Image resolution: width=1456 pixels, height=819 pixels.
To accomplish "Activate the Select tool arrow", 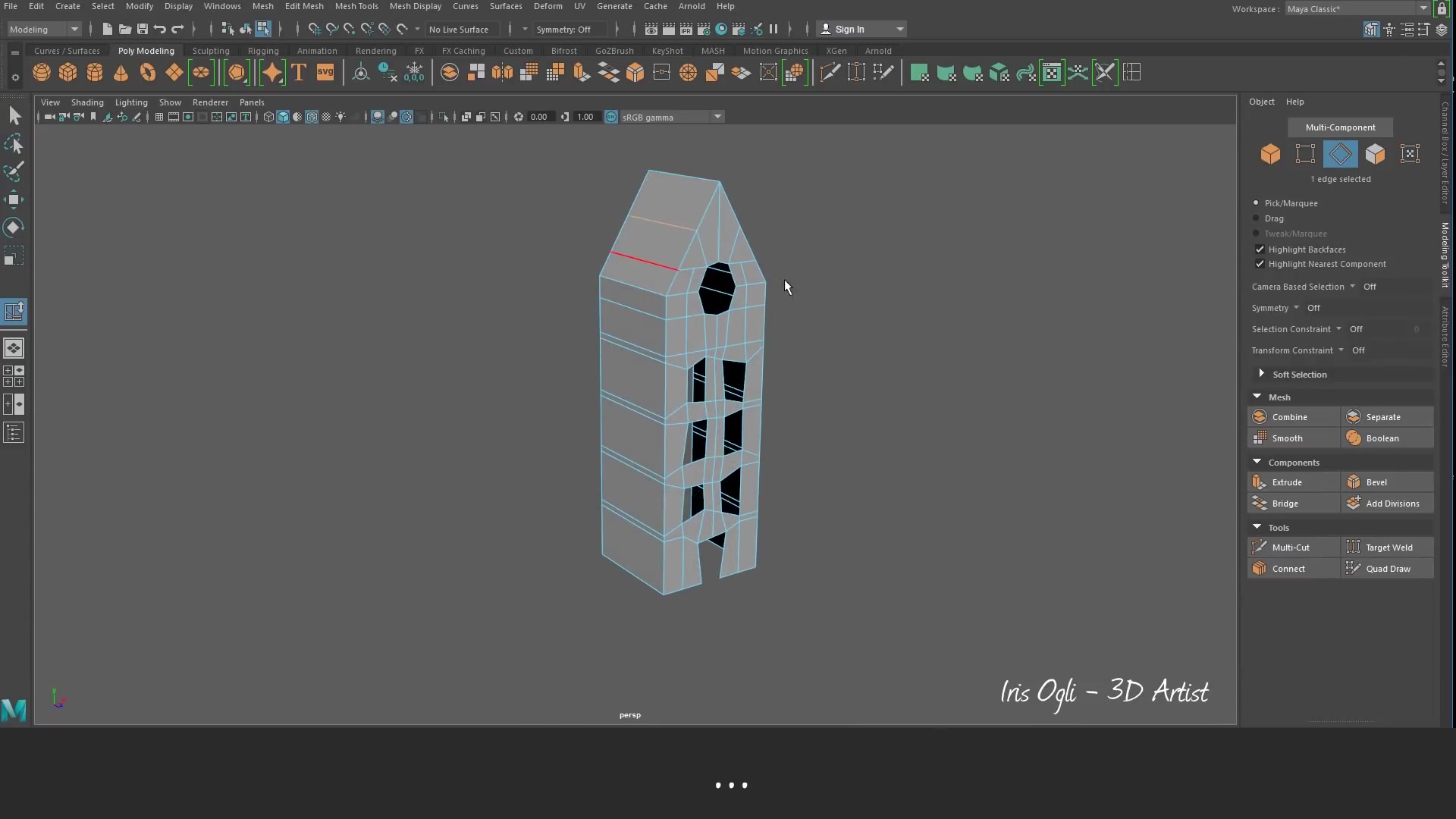I will coord(14,115).
